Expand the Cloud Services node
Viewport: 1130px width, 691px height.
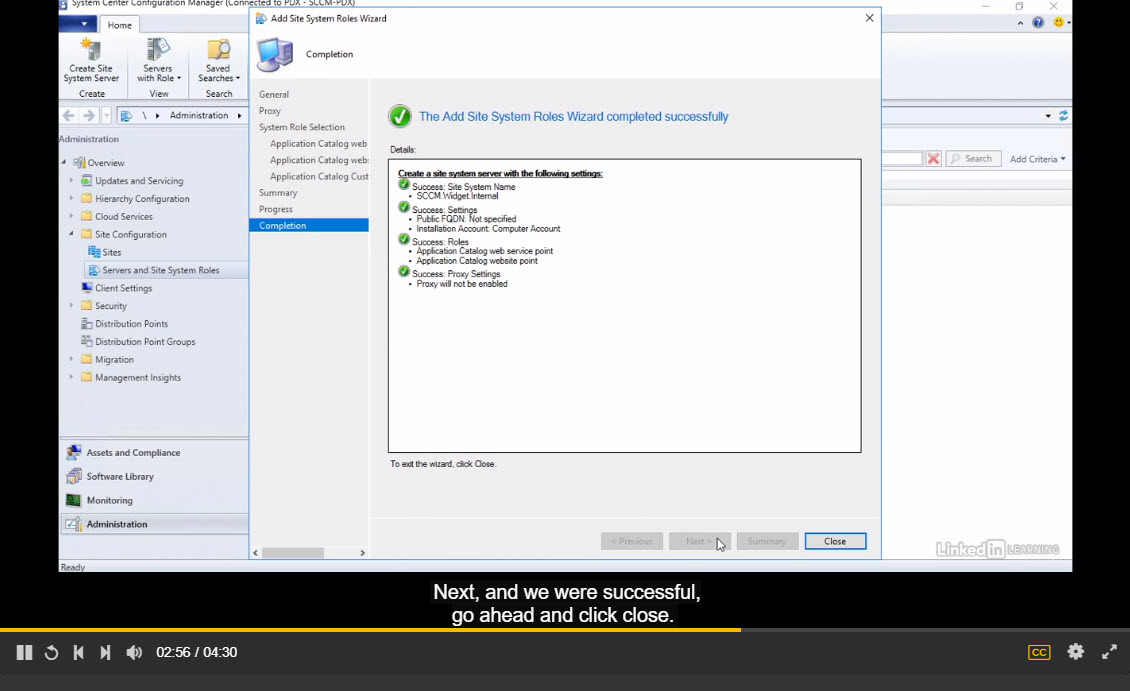click(x=71, y=216)
